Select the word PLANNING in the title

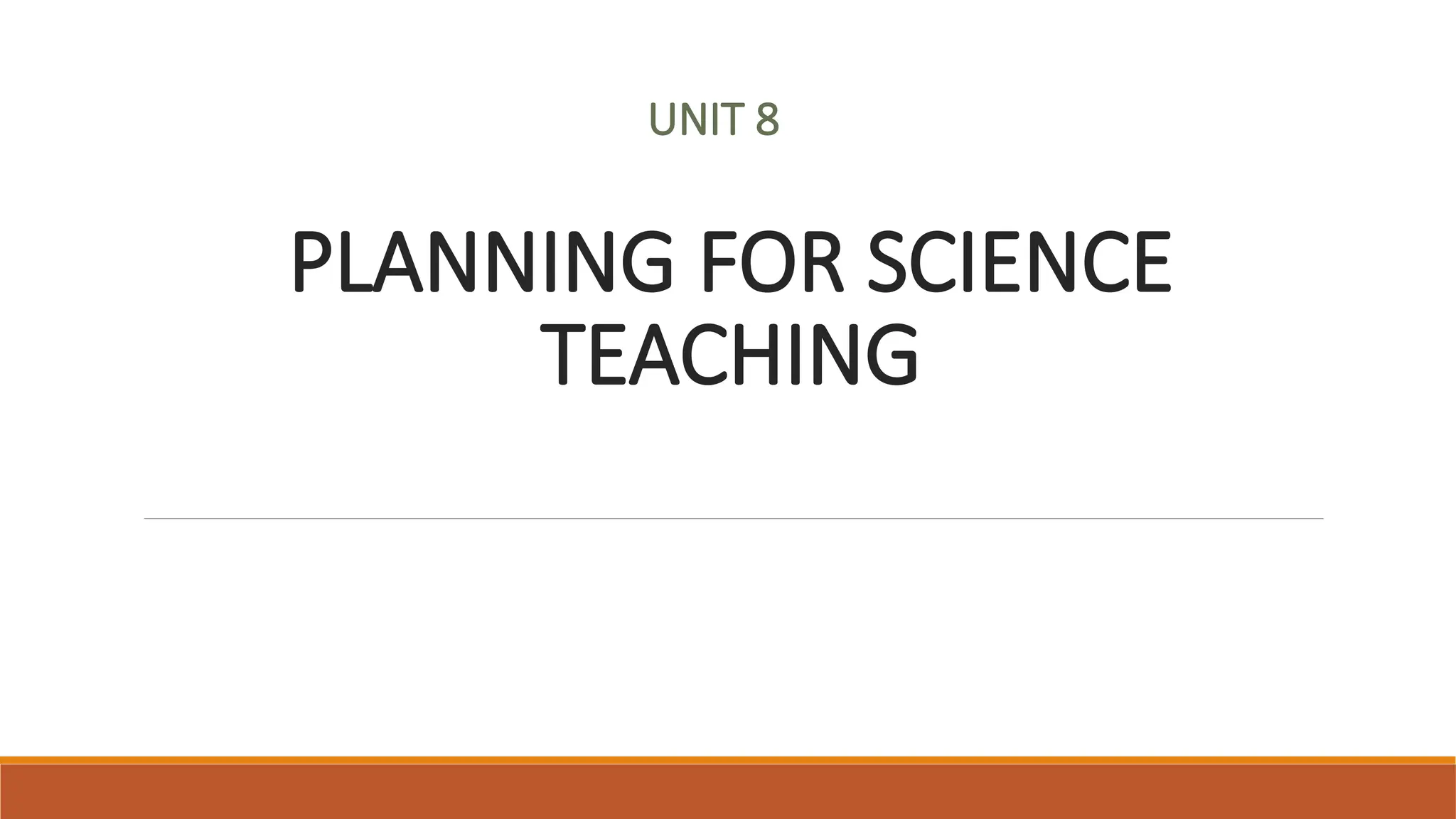coord(481,262)
